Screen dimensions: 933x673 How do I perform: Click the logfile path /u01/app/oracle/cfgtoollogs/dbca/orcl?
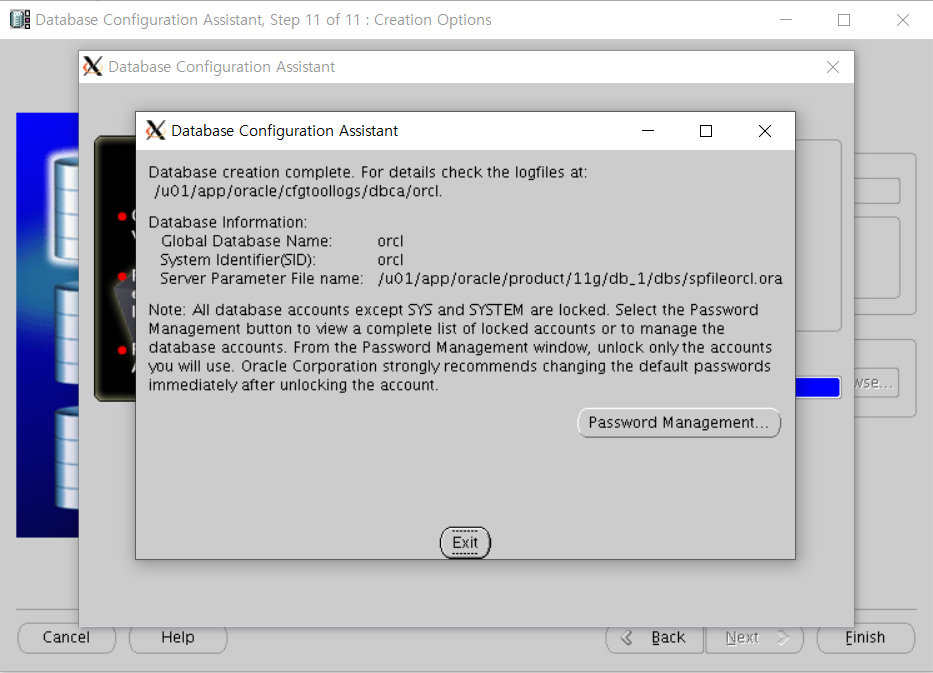point(298,191)
